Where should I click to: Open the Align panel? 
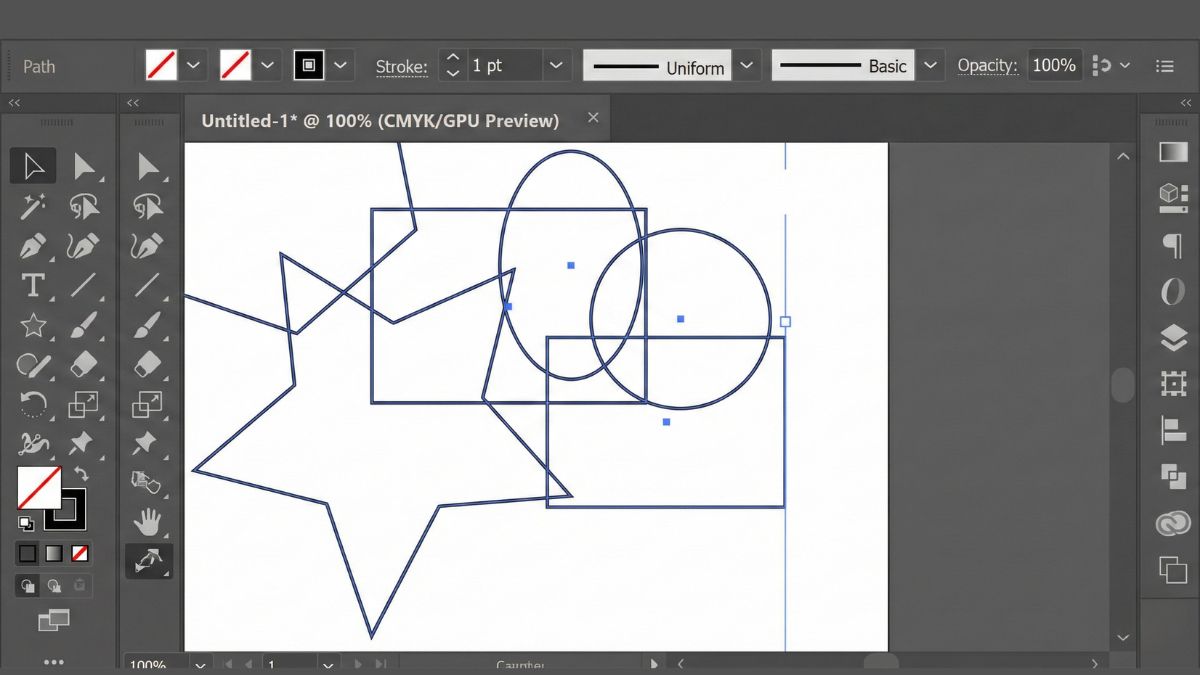pos(1171,426)
